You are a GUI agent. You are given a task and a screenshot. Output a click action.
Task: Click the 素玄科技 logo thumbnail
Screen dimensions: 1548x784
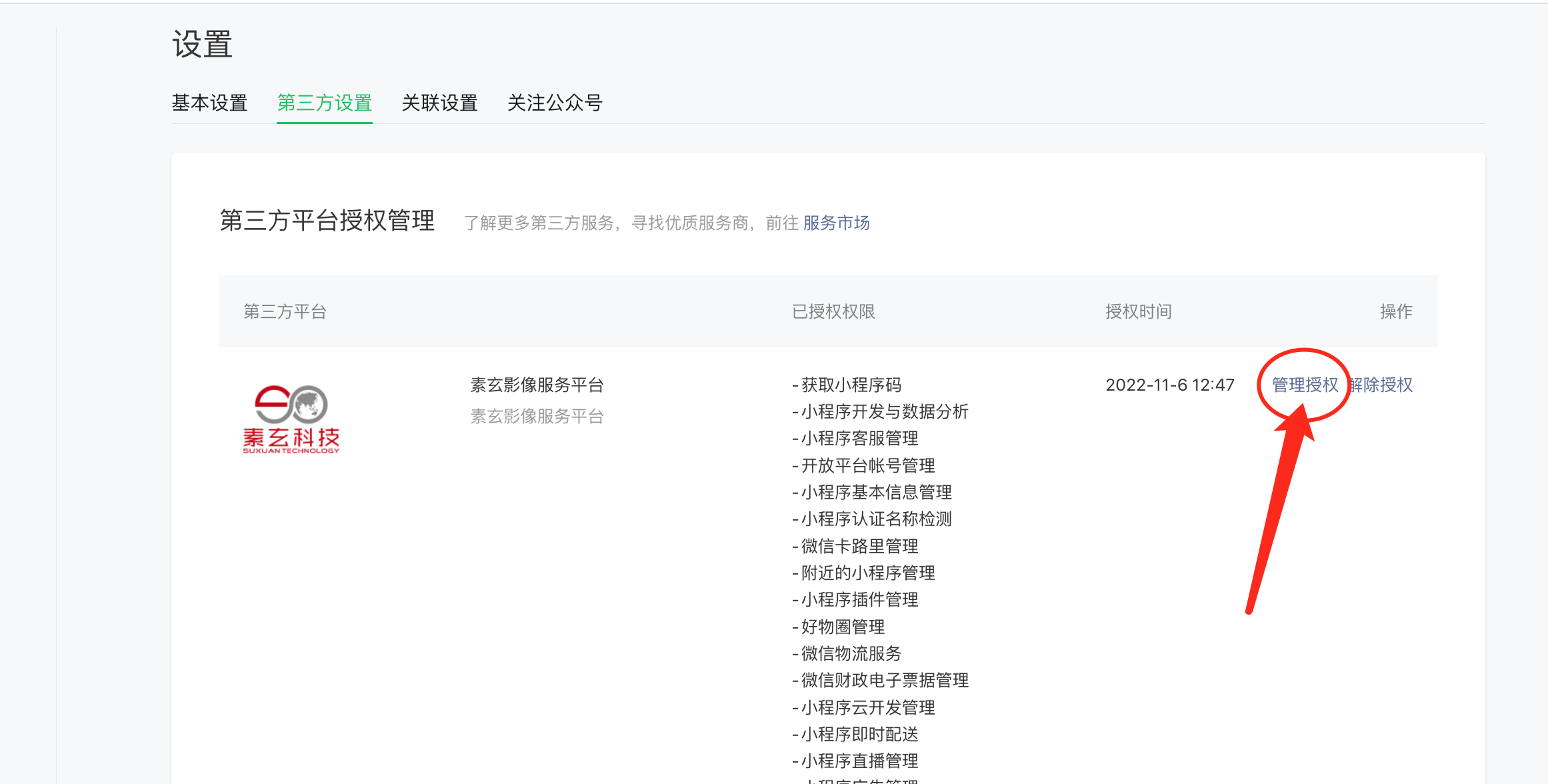pos(291,419)
